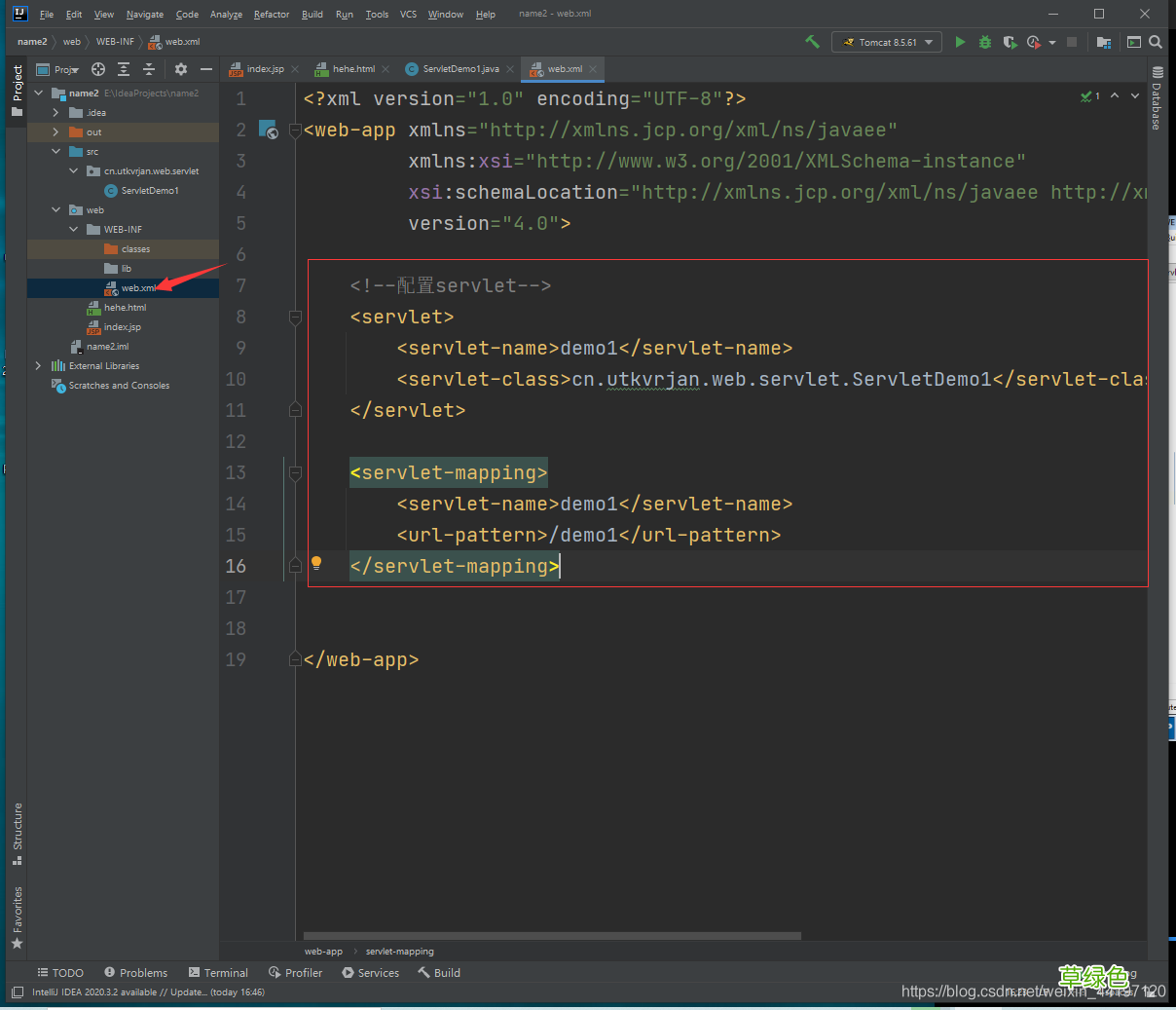Collapse the WEB-INF folder
This screenshot has height=1010, width=1176.
tap(74, 230)
